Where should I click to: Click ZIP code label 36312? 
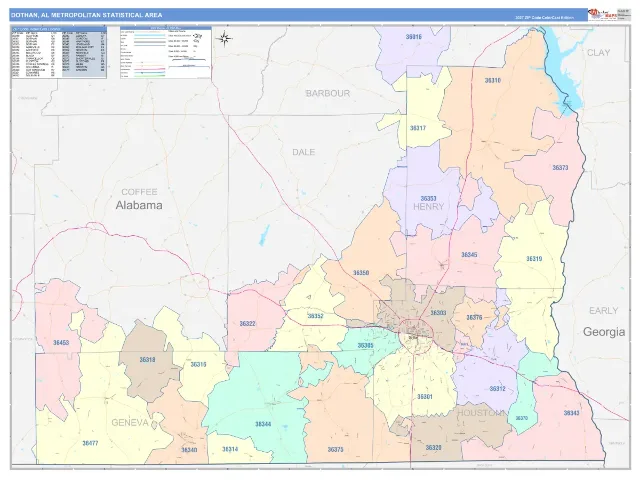click(x=497, y=389)
